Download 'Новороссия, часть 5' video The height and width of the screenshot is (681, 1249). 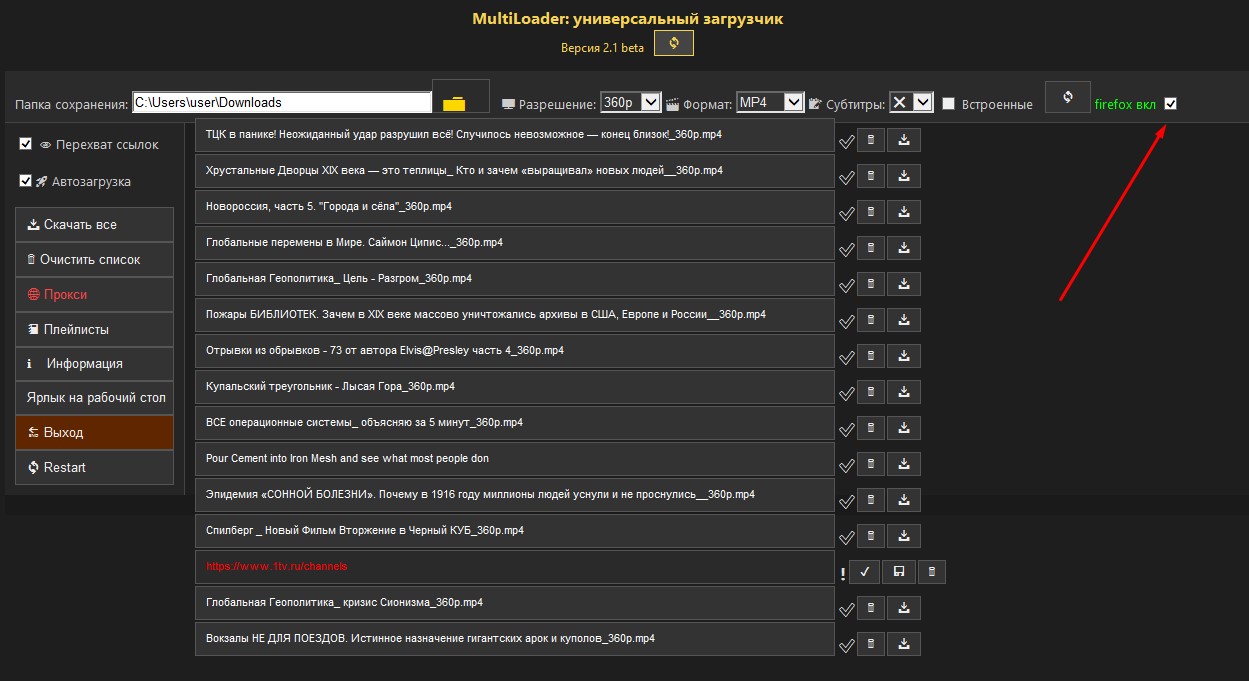pyautogui.click(x=904, y=212)
